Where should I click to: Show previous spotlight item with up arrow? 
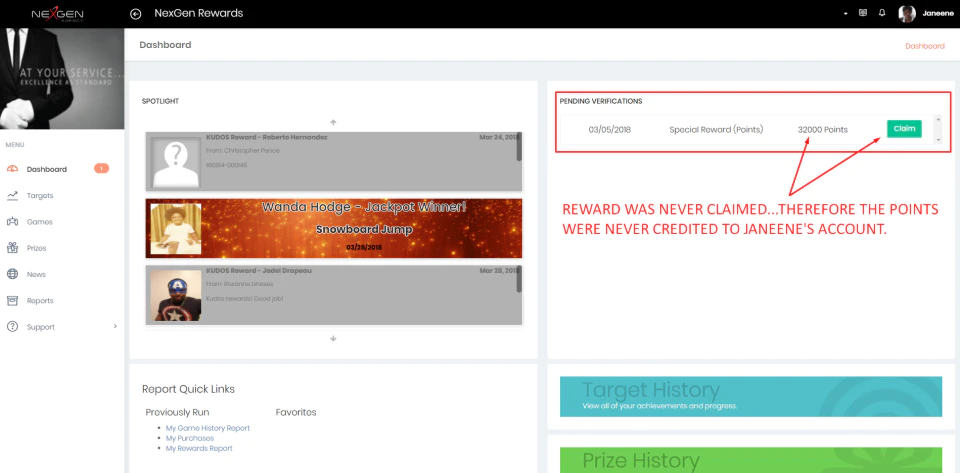(x=333, y=122)
